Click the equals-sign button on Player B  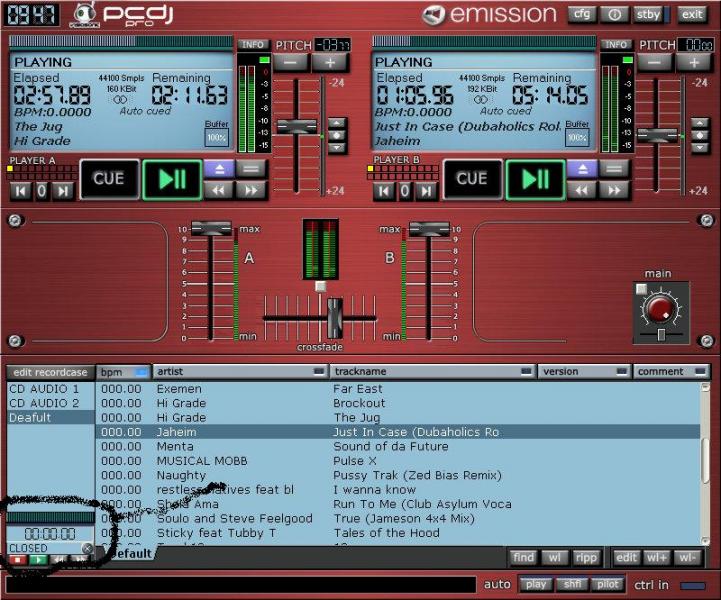tap(614, 169)
